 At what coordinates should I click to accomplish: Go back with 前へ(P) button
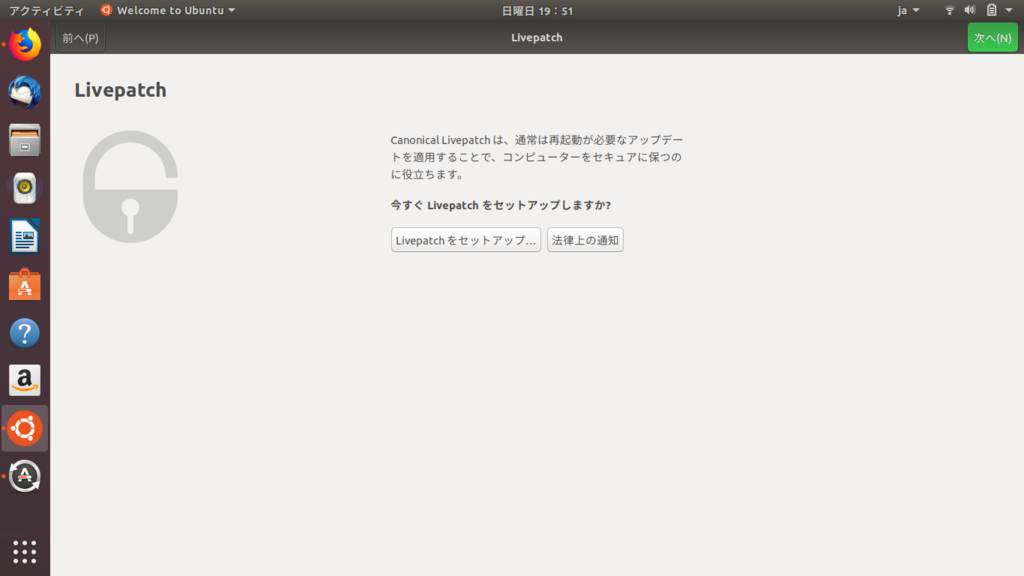point(80,38)
